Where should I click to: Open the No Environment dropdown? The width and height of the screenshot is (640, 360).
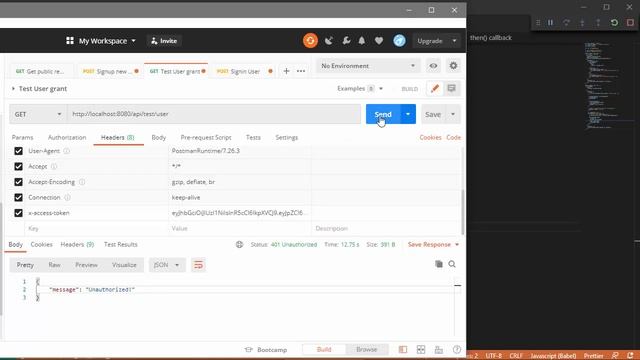367,66
